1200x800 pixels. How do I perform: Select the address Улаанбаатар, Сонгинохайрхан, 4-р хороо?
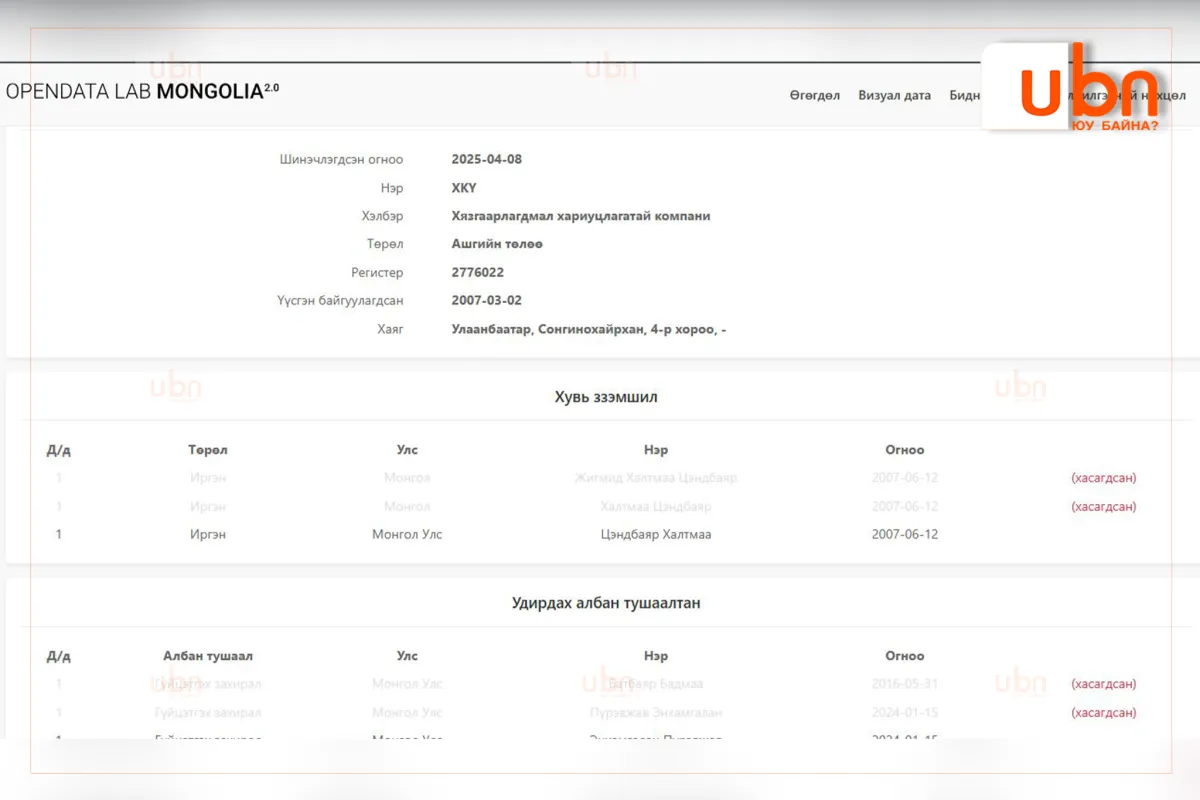click(588, 329)
